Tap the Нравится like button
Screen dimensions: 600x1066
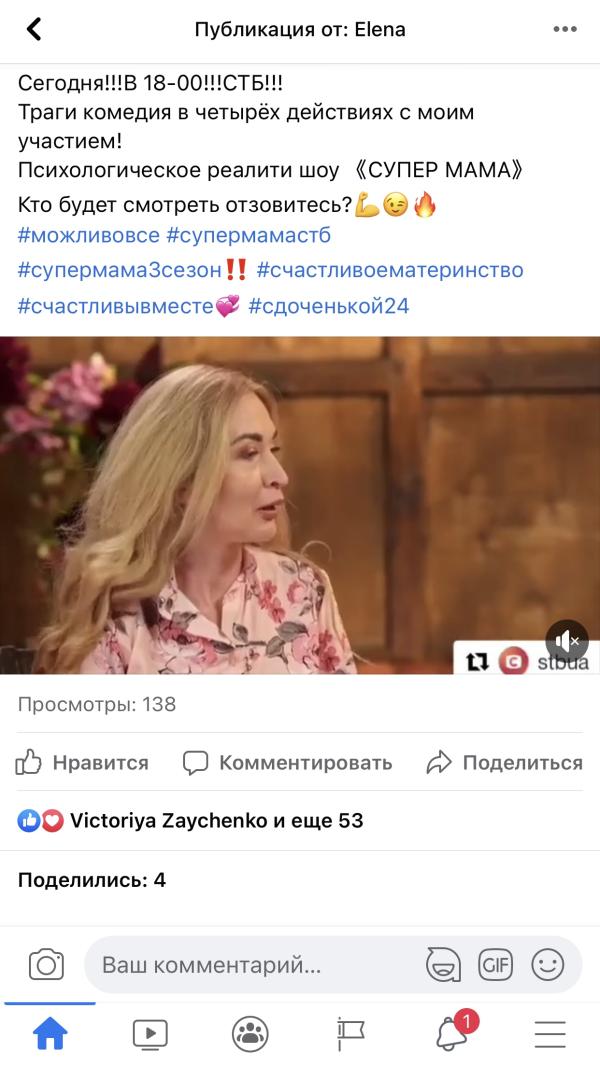coord(82,763)
